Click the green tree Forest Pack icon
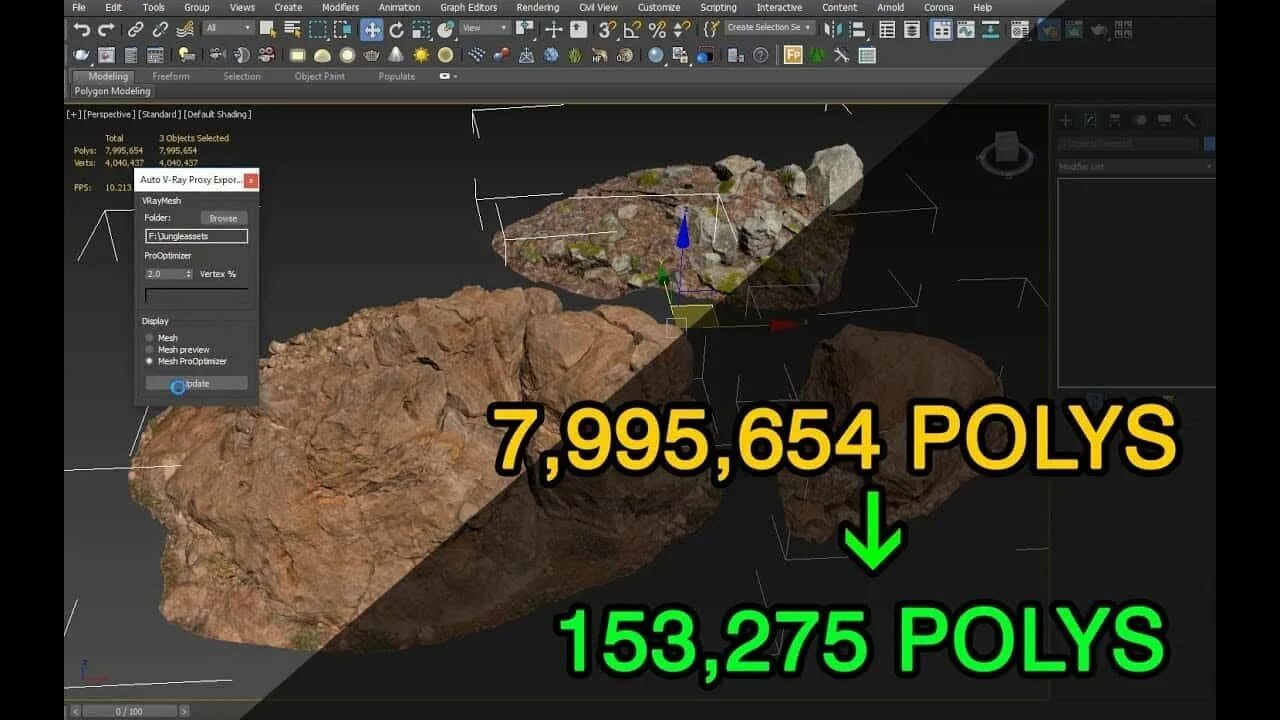The width and height of the screenshot is (1280, 720). [817, 55]
